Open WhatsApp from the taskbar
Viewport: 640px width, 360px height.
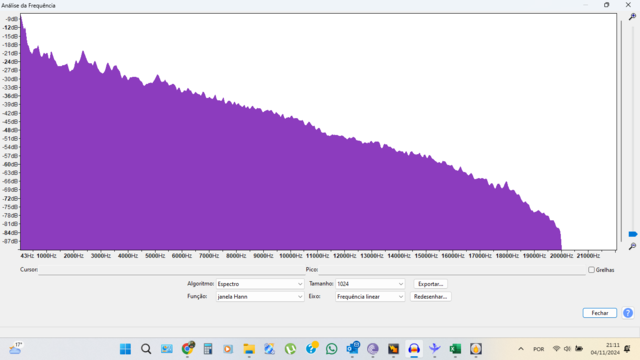pos(331,349)
